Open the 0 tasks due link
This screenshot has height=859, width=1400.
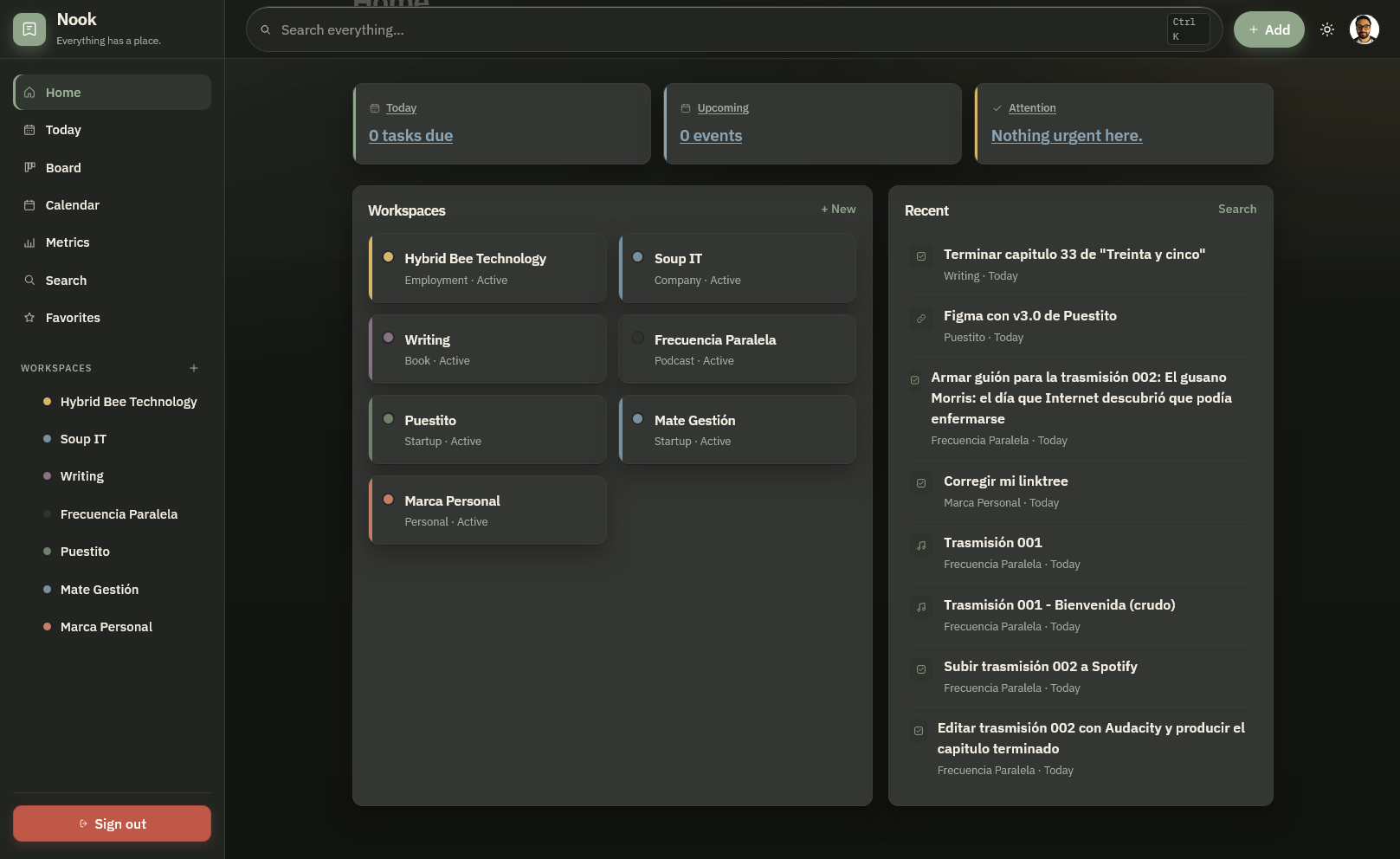pos(410,136)
